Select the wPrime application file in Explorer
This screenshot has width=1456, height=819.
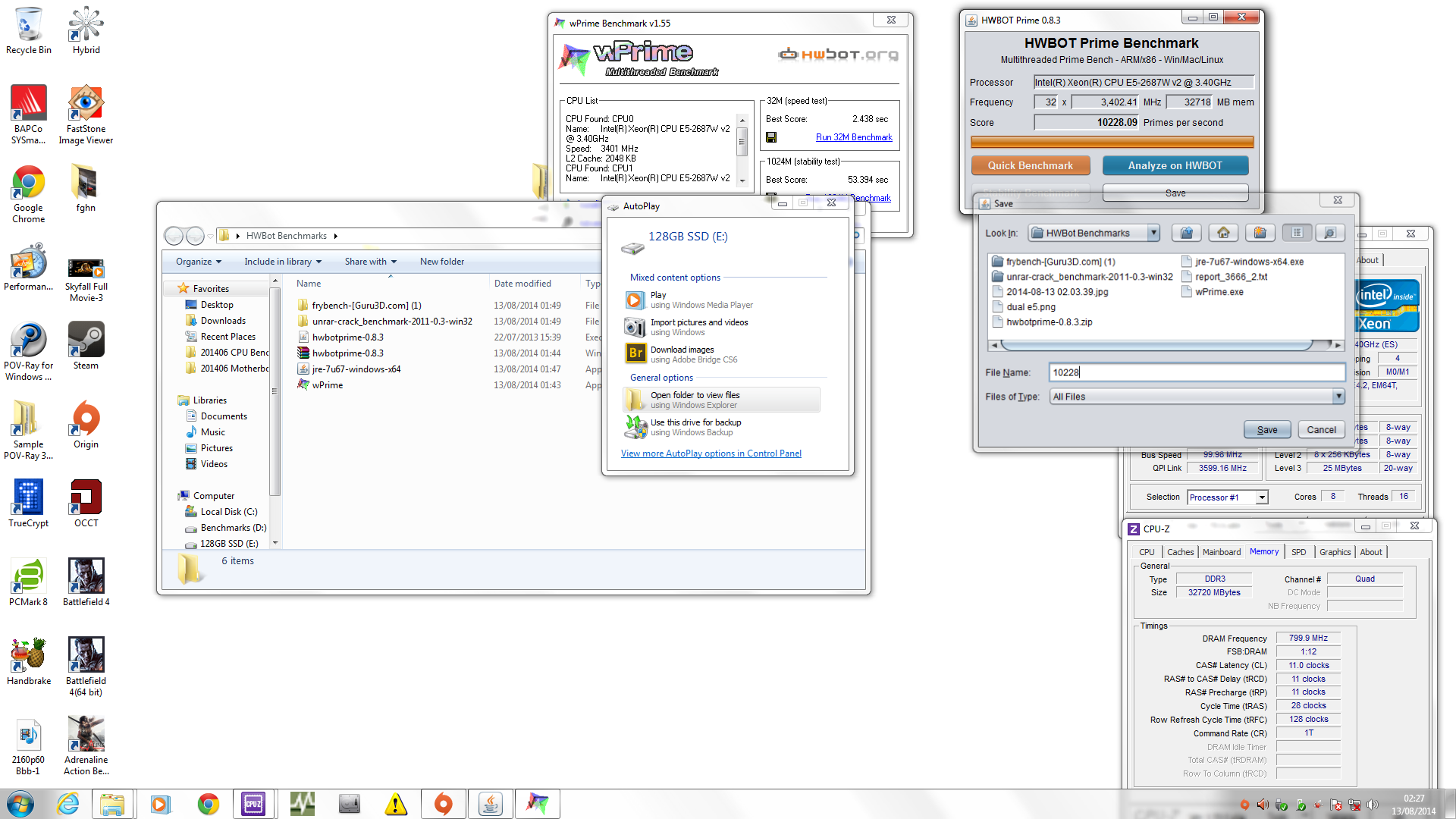tap(328, 385)
